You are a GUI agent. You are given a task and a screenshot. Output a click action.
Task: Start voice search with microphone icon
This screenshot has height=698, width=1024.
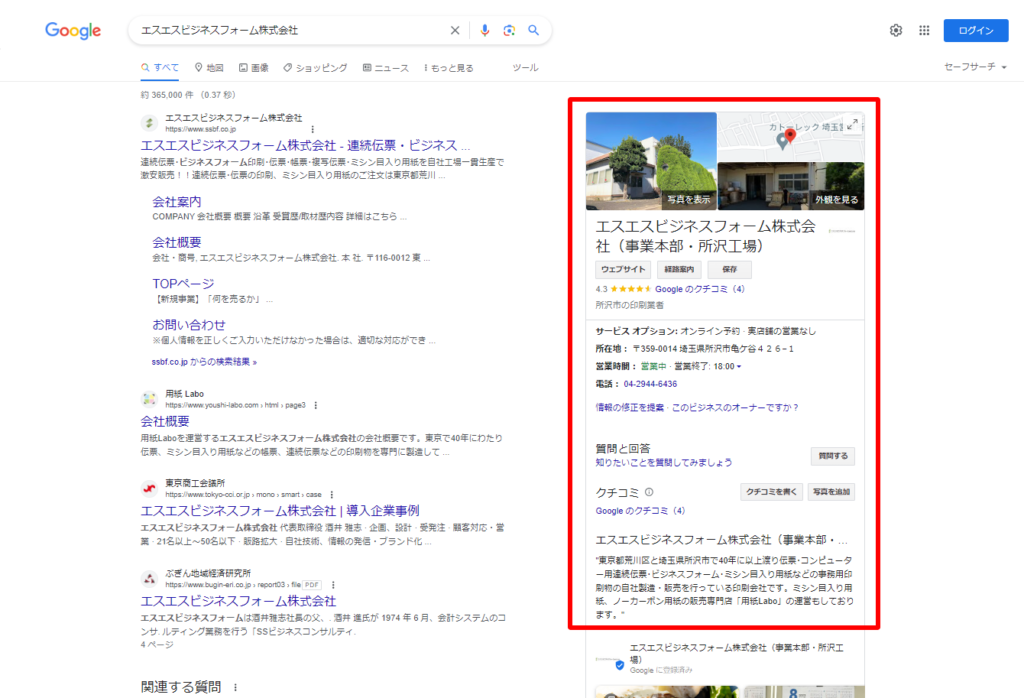[x=484, y=30]
